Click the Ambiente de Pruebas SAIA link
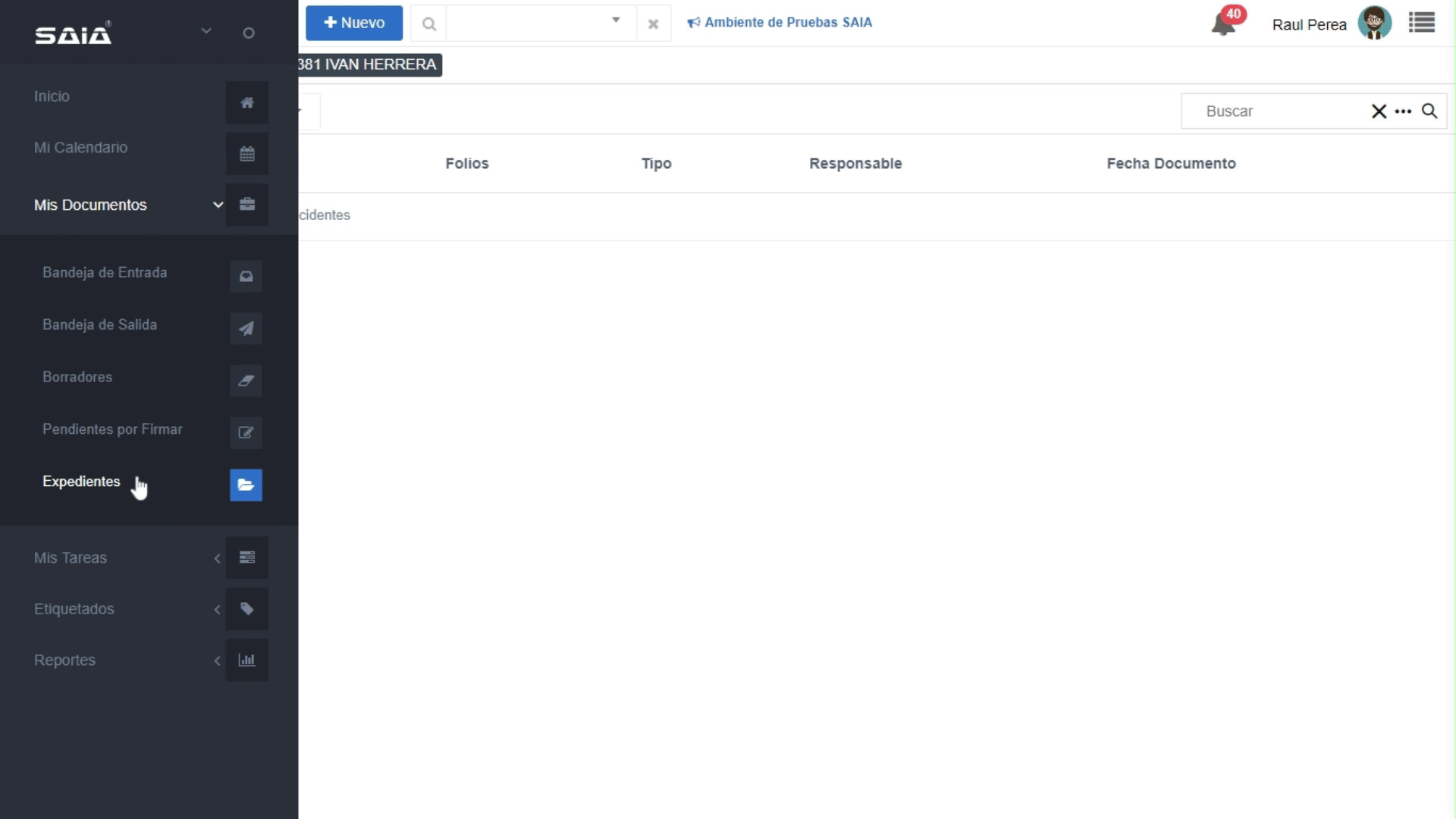The image size is (1456, 819). click(787, 23)
